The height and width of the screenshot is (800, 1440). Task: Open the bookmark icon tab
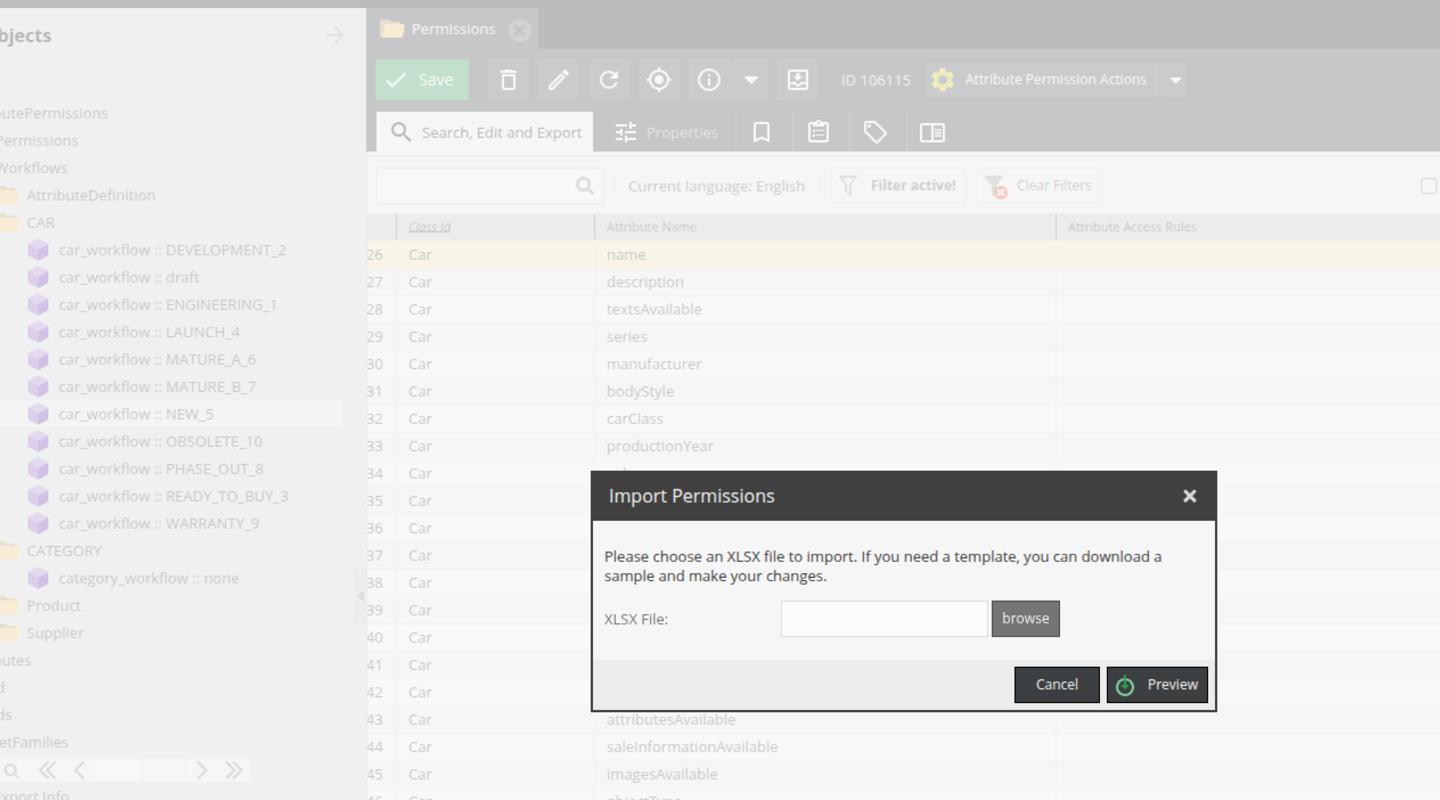pyautogui.click(x=761, y=132)
